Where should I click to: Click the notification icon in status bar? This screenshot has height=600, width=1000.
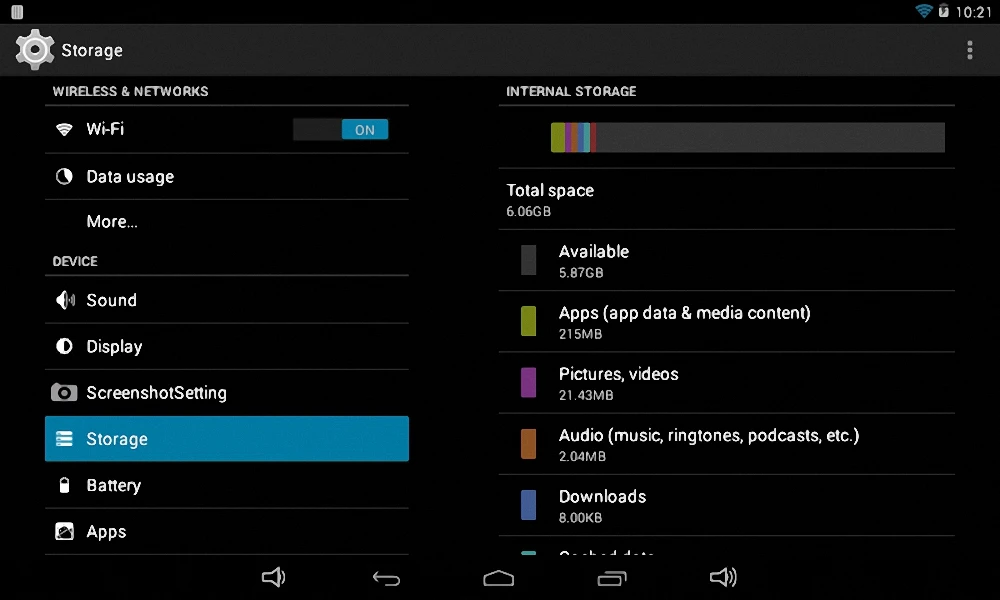coord(17,11)
